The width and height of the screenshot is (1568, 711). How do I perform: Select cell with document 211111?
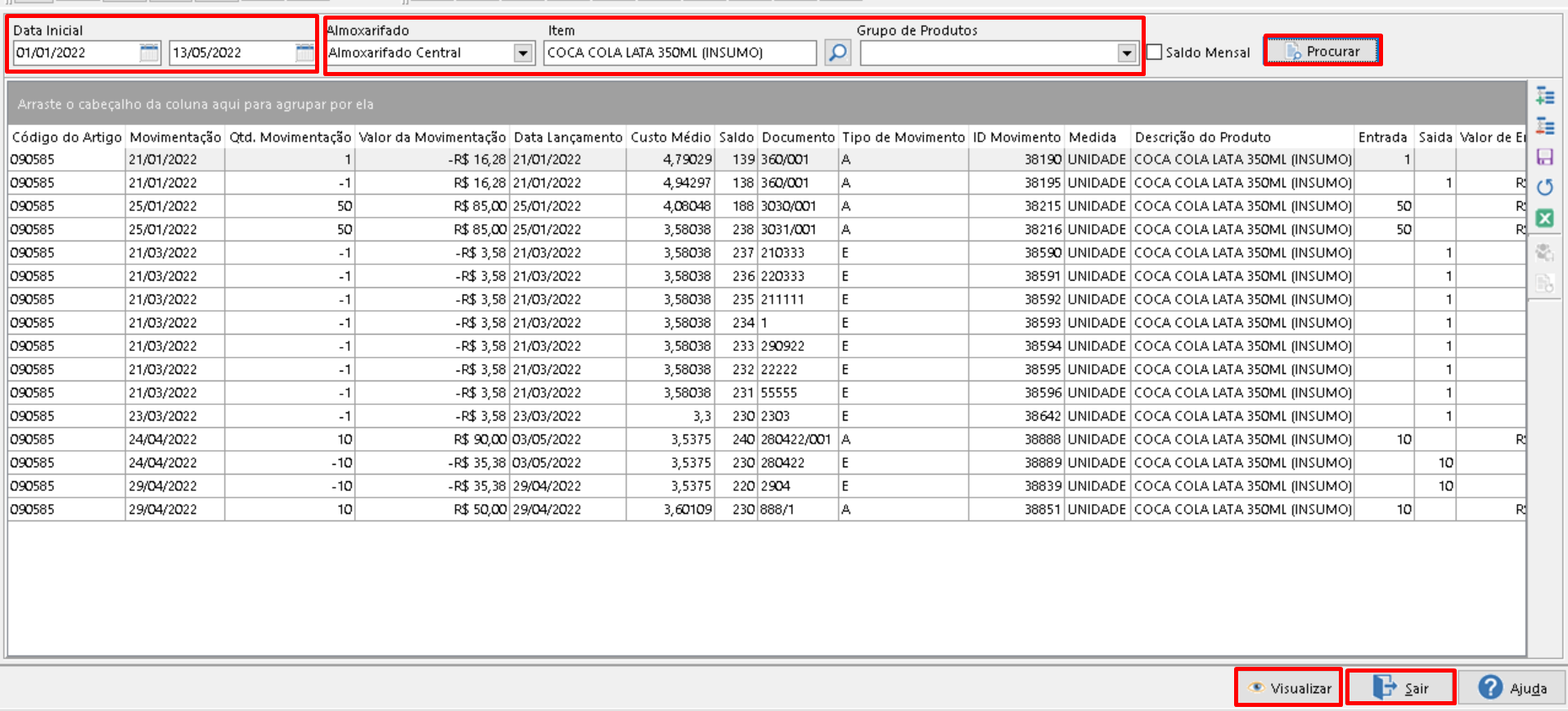[x=798, y=299]
